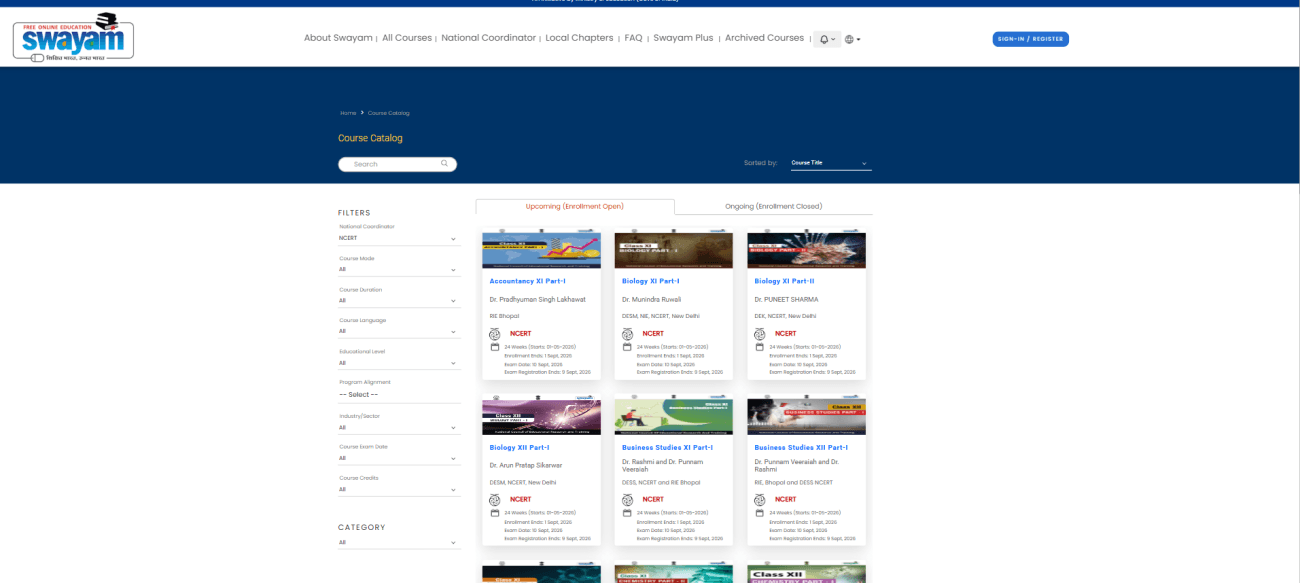Click instructor name Dr. PUNEET SHARMA

pos(787,299)
